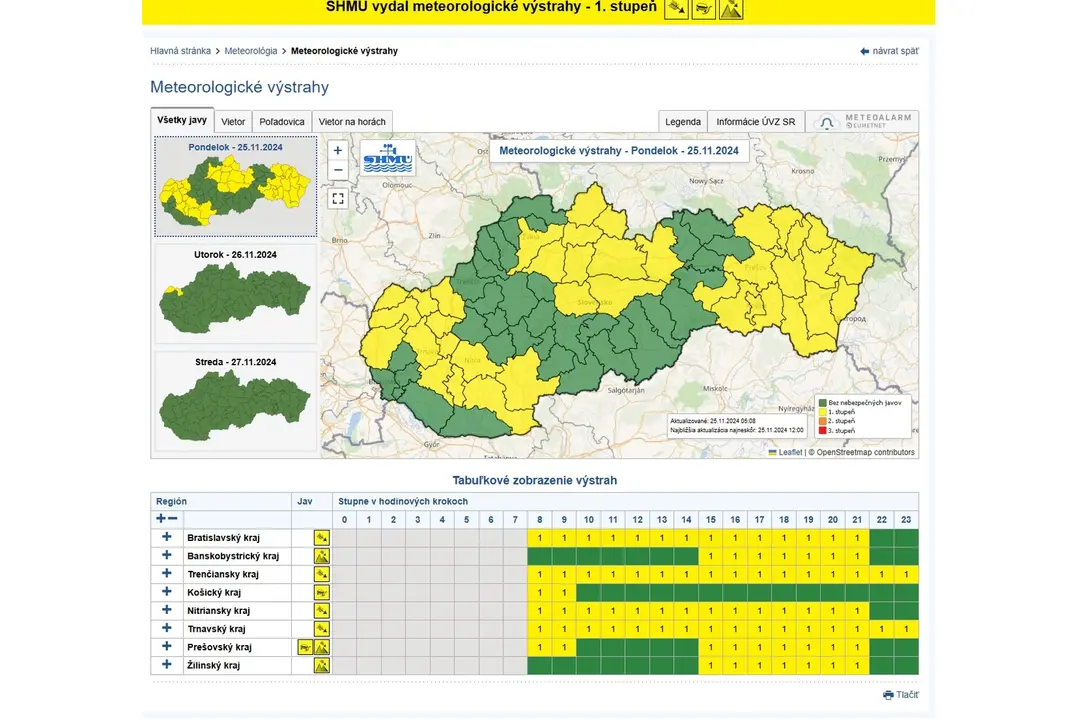The height and width of the screenshot is (720, 1080).
Task: Expand the Trenčiansky kraj districts
Action: pyautogui.click(x=167, y=574)
